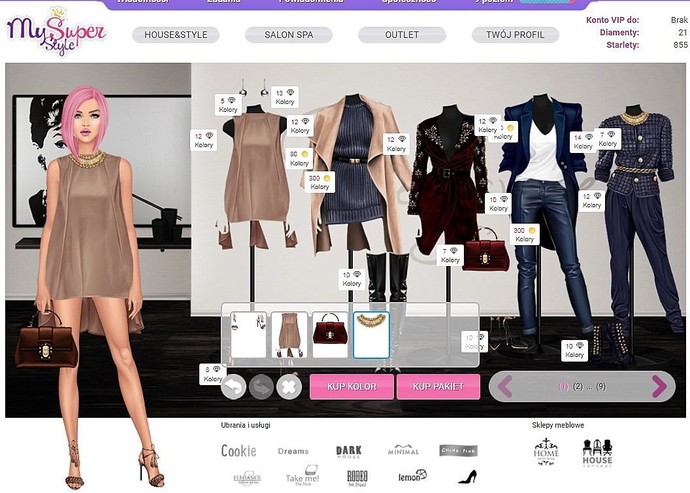Open the black high heel shop icon

pyautogui.click(x=467, y=477)
